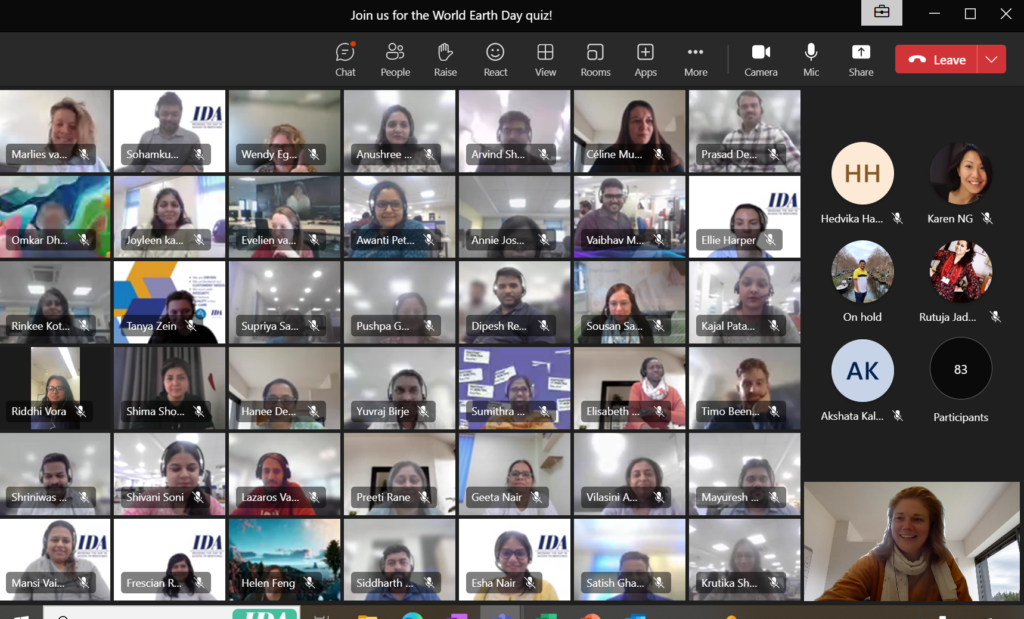
Task: Open the React emoji options
Action: click(x=495, y=59)
